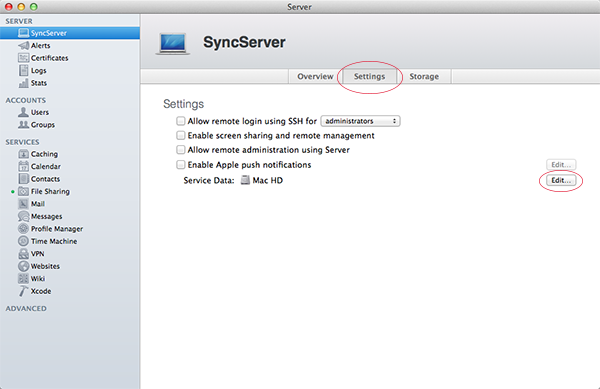
Task: Click the Mail label in sidebar
Action: point(38,204)
